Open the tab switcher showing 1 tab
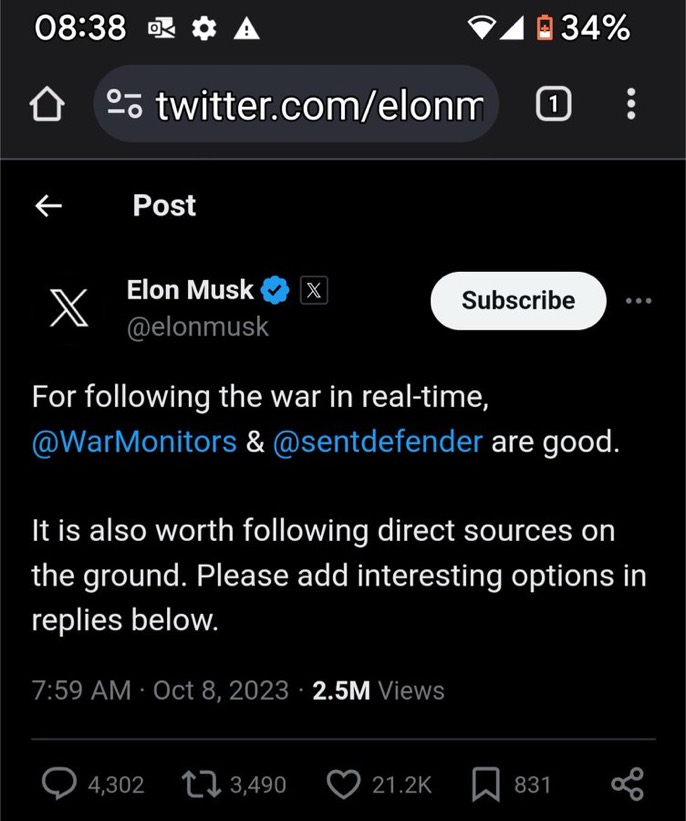This screenshot has width=686, height=821. point(555,104)
